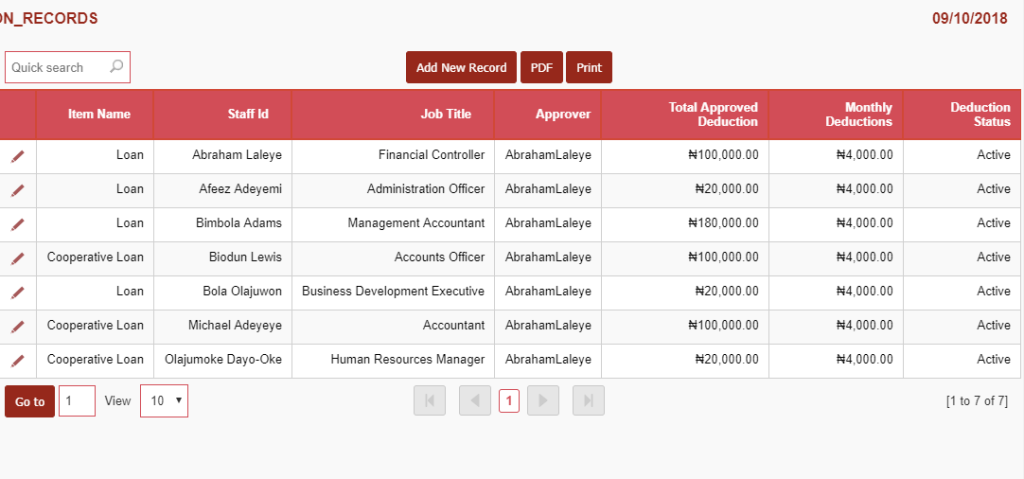This screenshot has height=479, width=1024.
Task: Edit Michael Adeyeye's deduction record
Action: [x=17, y=326]
